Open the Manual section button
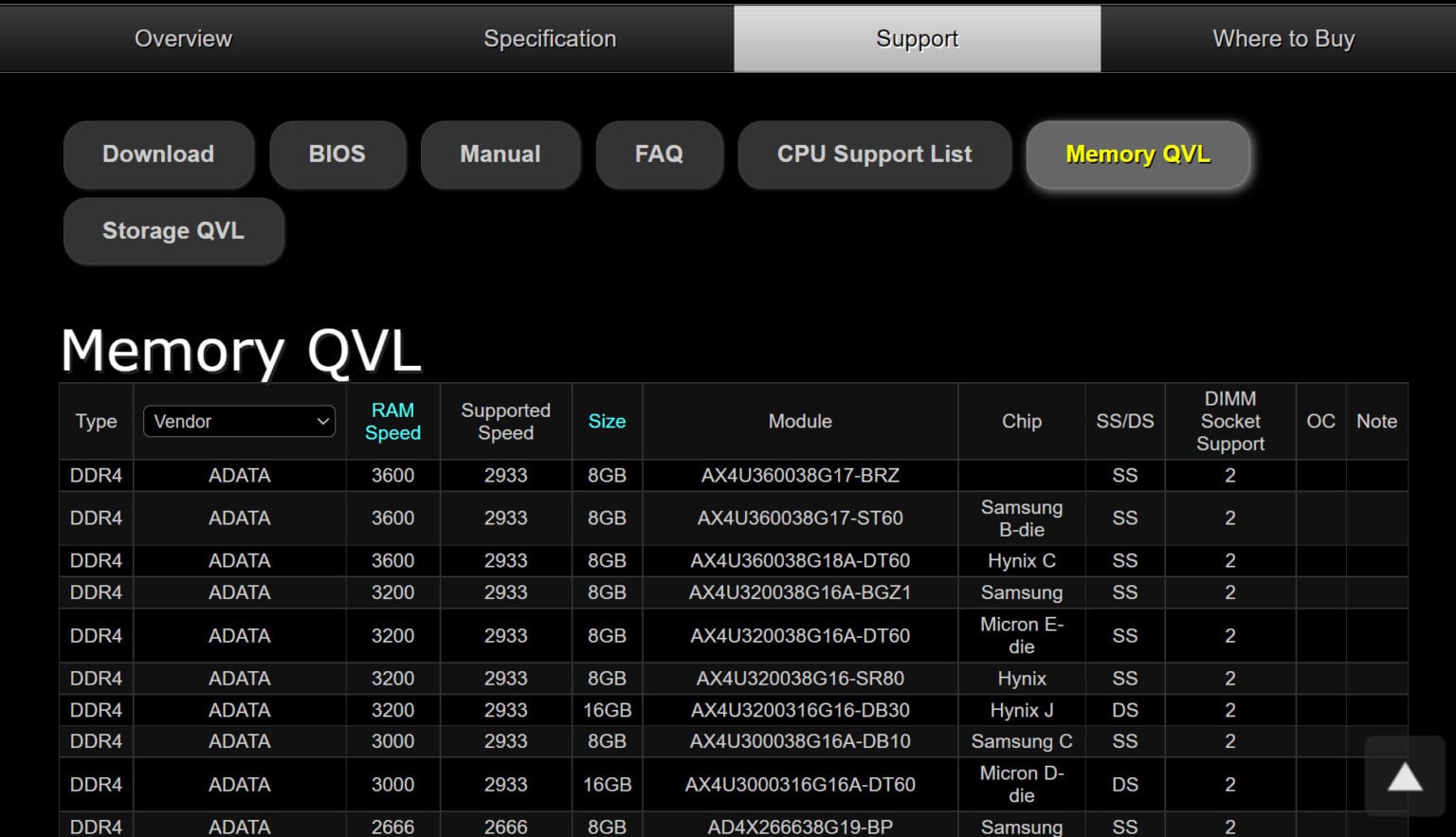The width and height of the screenshot is (1456, 837). (x=500, y=154)
